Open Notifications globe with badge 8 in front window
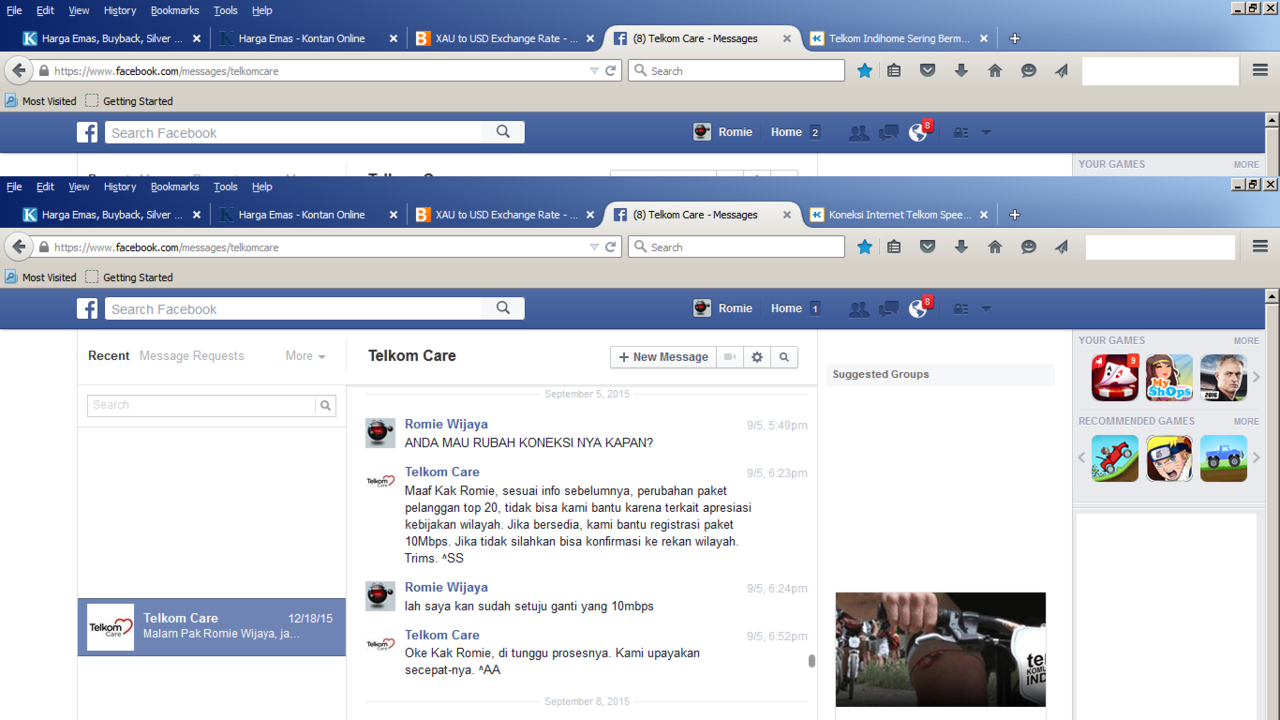 918,309
